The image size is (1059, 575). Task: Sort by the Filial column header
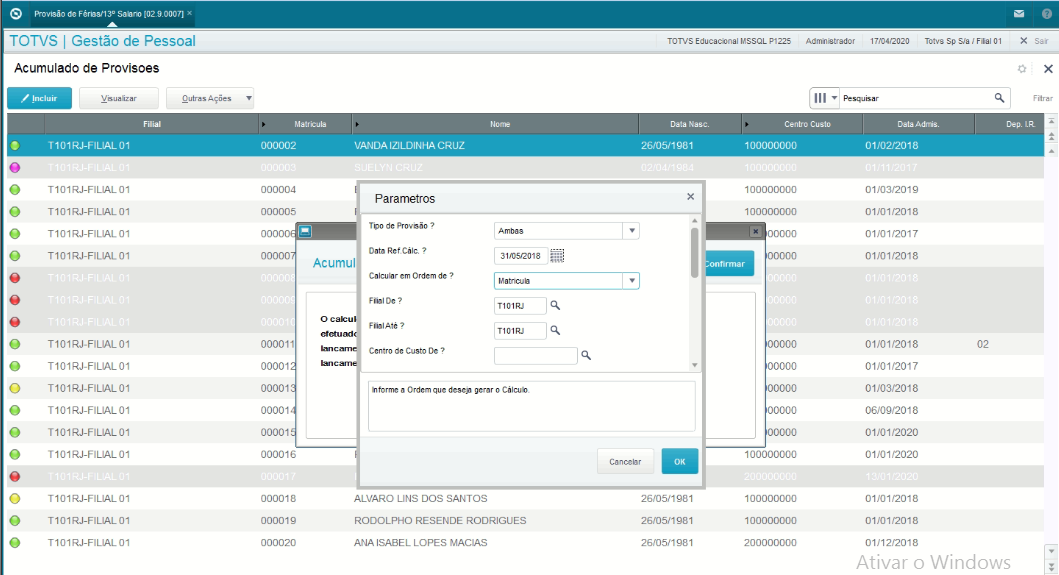coord(152,124)
